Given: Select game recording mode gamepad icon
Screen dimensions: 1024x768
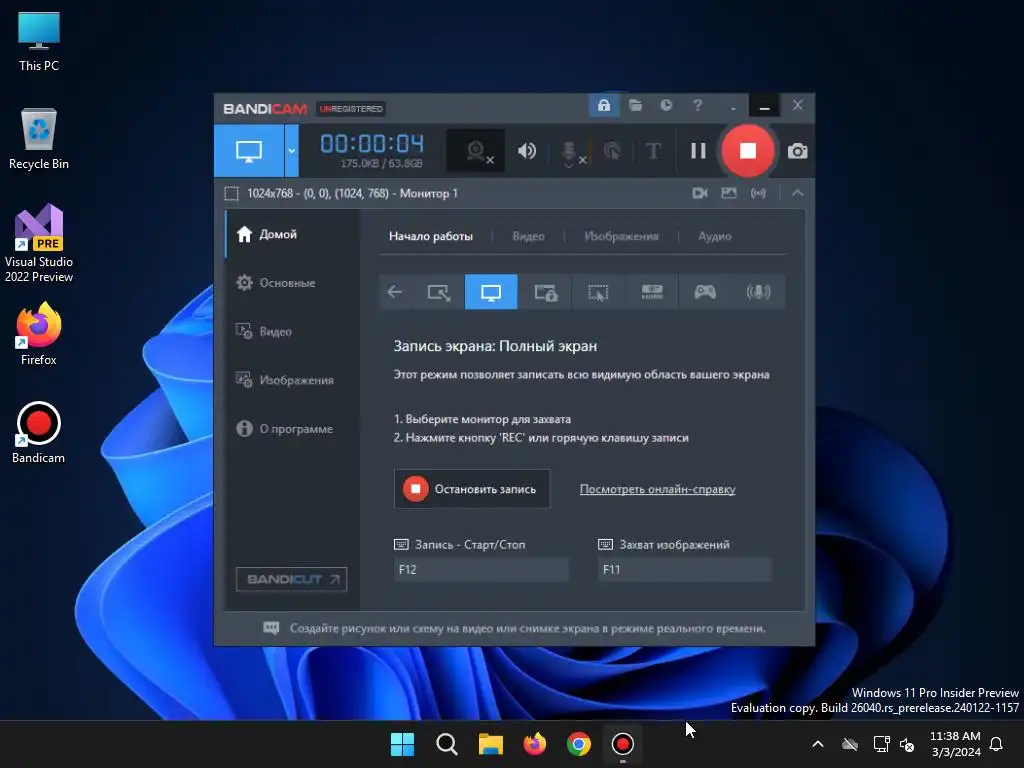Looking at the screenshot, I should pos(705,292).
